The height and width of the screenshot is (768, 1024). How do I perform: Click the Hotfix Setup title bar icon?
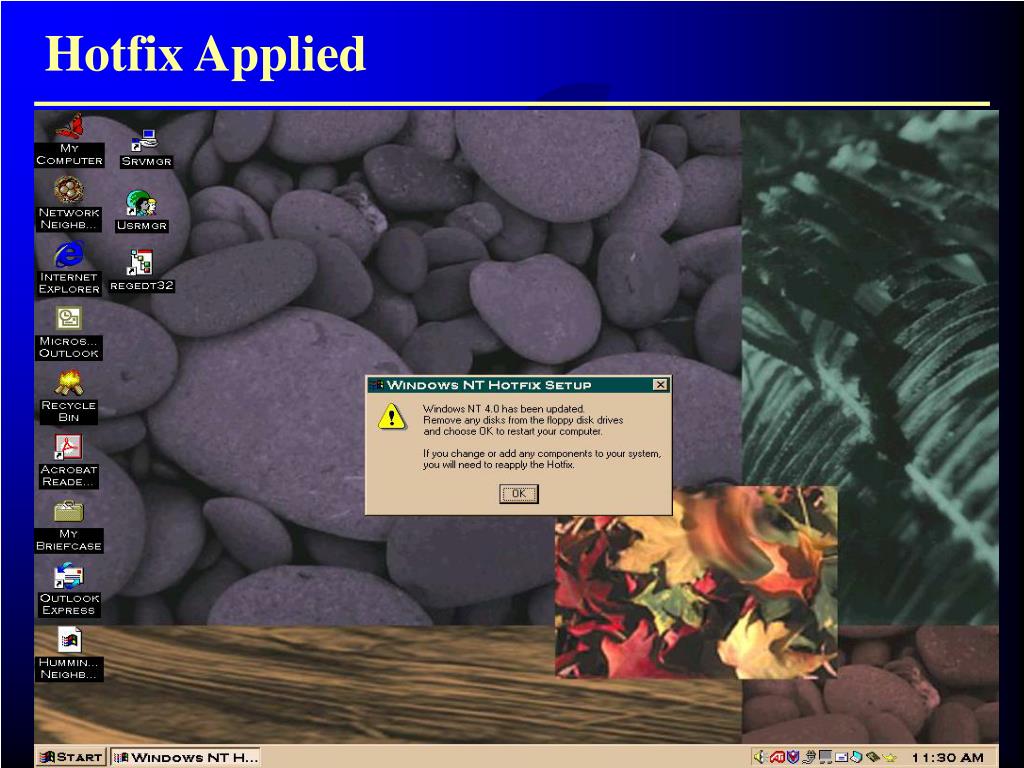[x=376, y=385]
